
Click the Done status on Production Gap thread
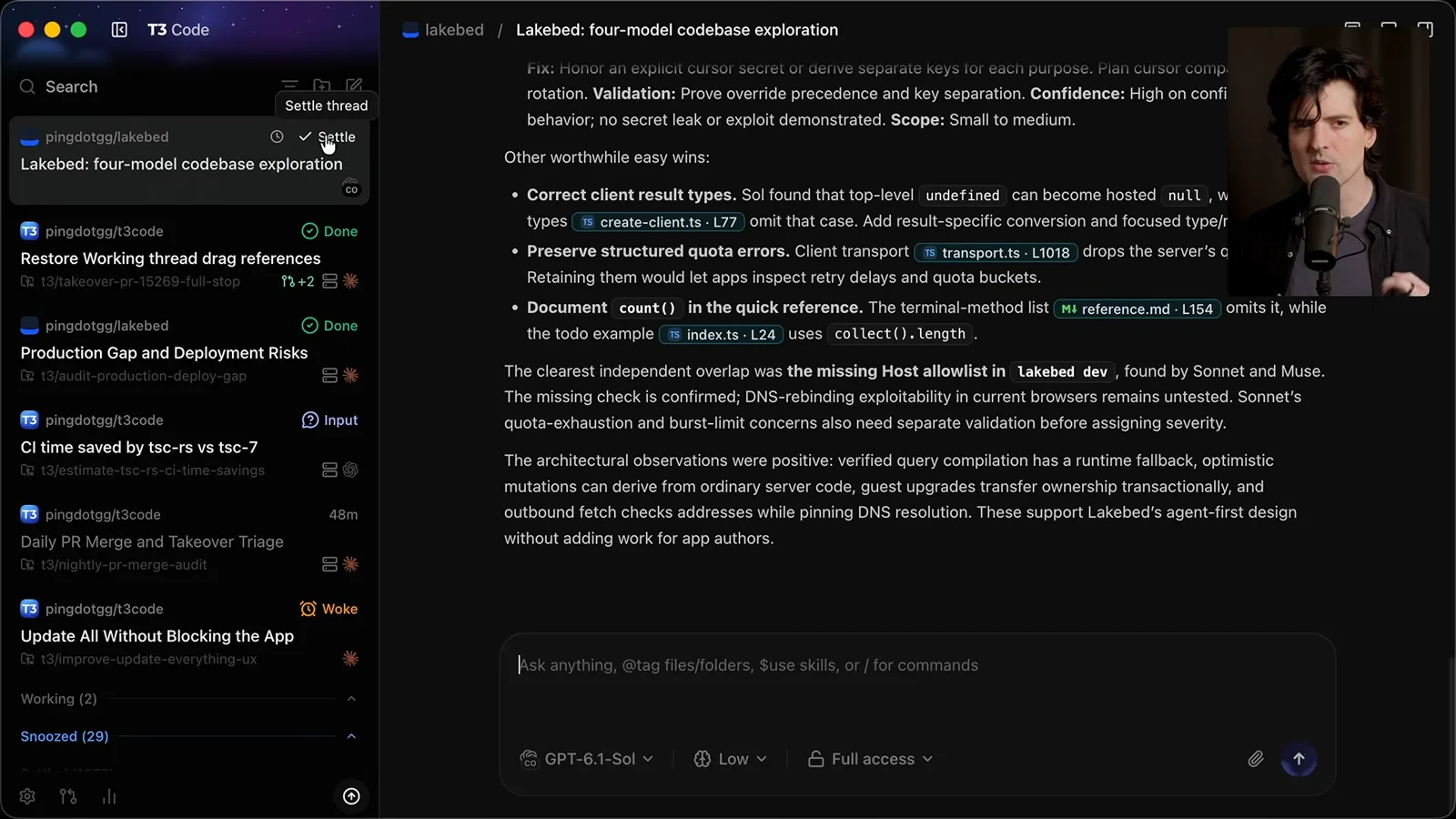click(x=330, y=326)
